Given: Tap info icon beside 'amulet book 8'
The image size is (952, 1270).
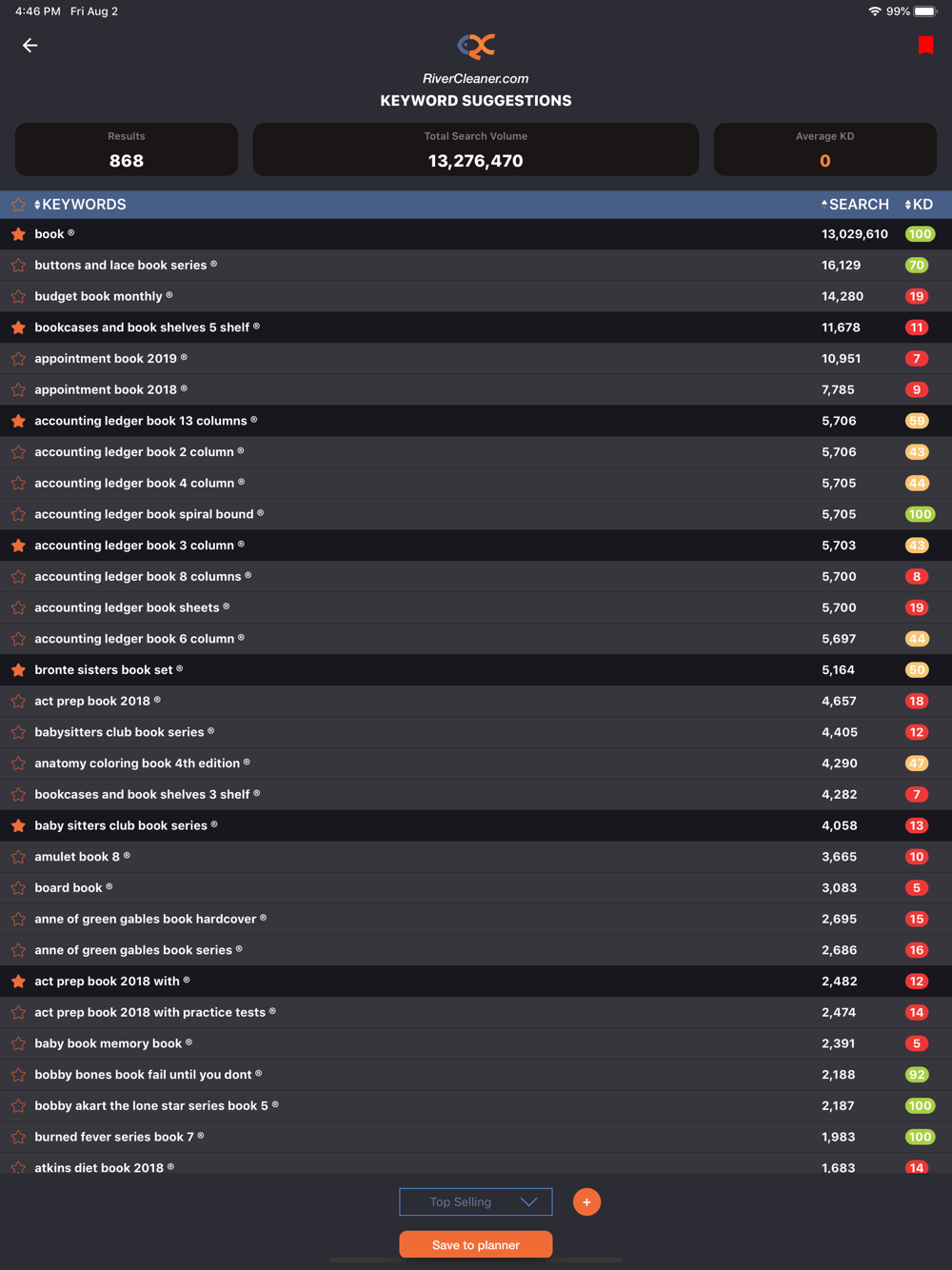Looking at the screenshot, I should pos(127,856).
